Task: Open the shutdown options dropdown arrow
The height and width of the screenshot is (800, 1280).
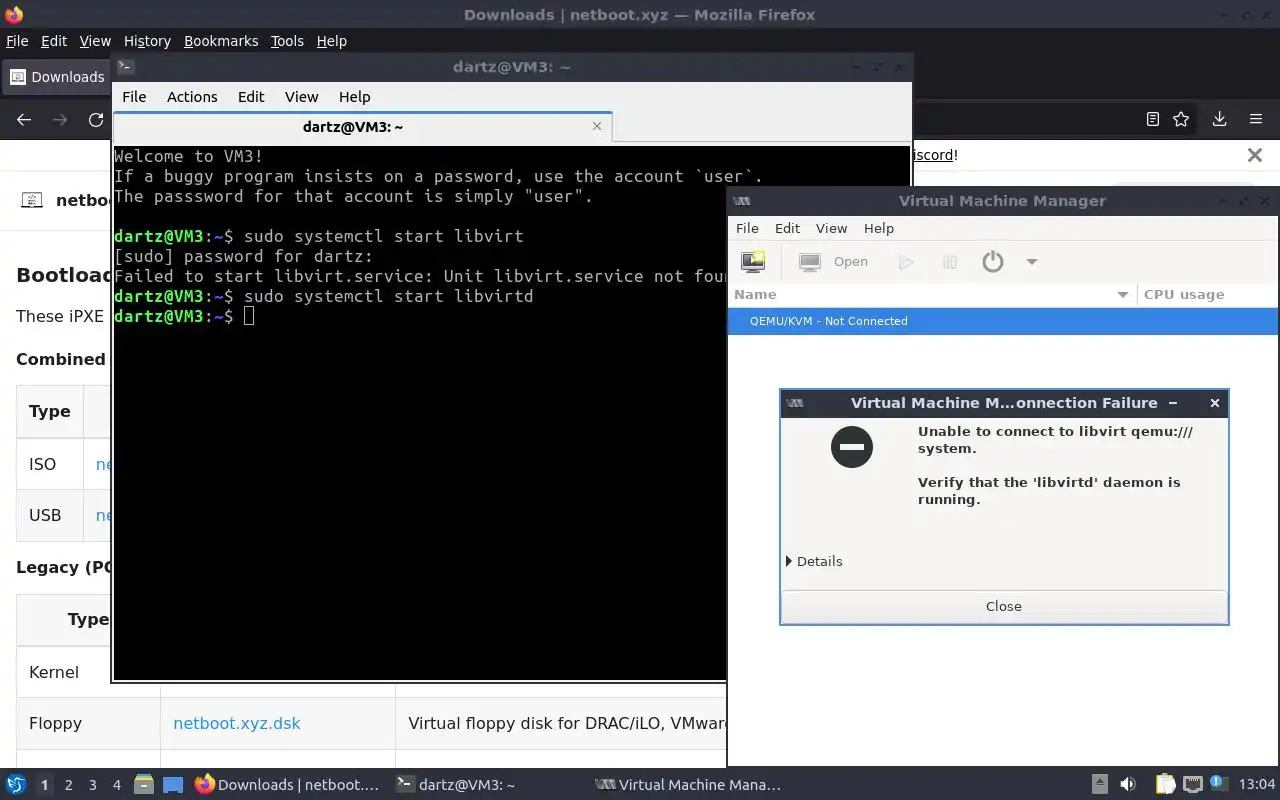Action: (x=1031, y=262)
